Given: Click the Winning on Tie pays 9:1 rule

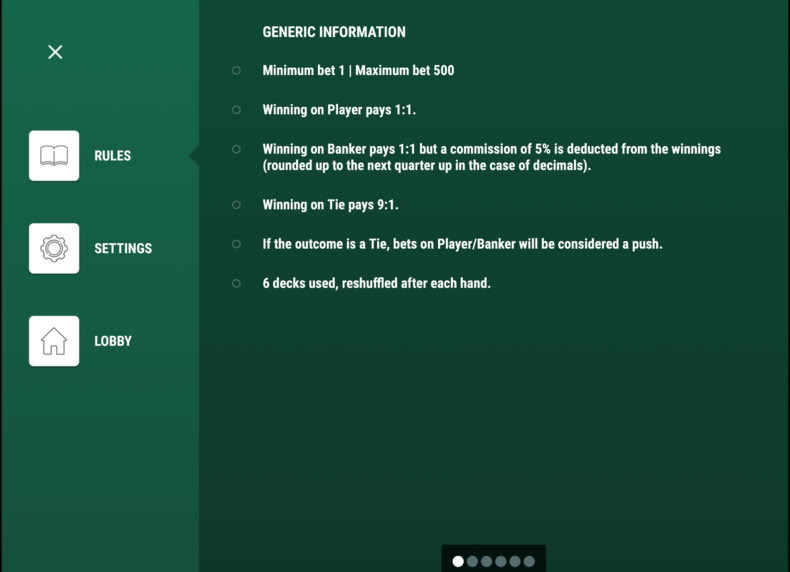Looking at the screenshot, I should 331,205.
